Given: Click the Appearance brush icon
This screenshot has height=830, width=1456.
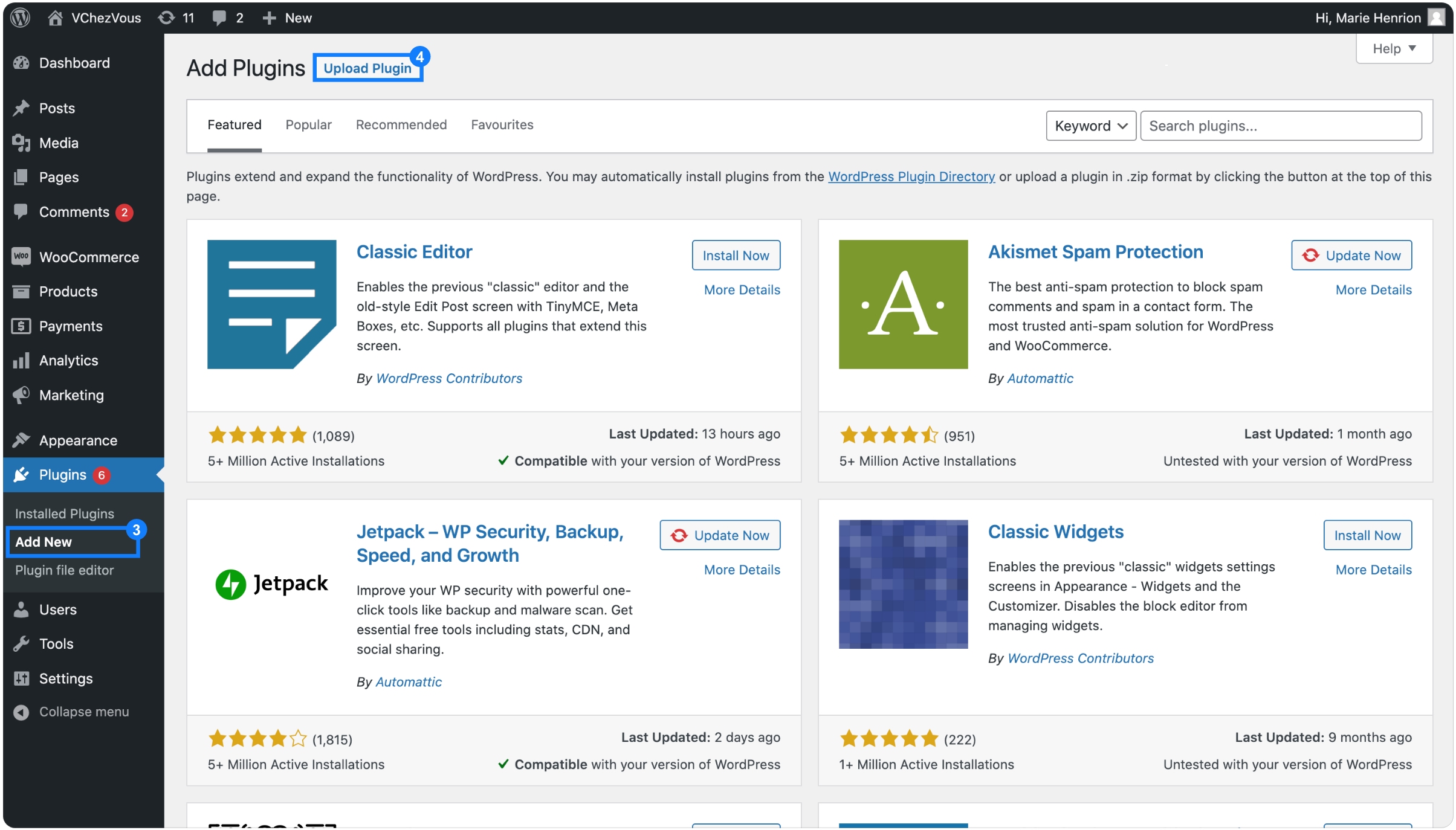Looking at the screenshot, I should [x=21, y=440].
